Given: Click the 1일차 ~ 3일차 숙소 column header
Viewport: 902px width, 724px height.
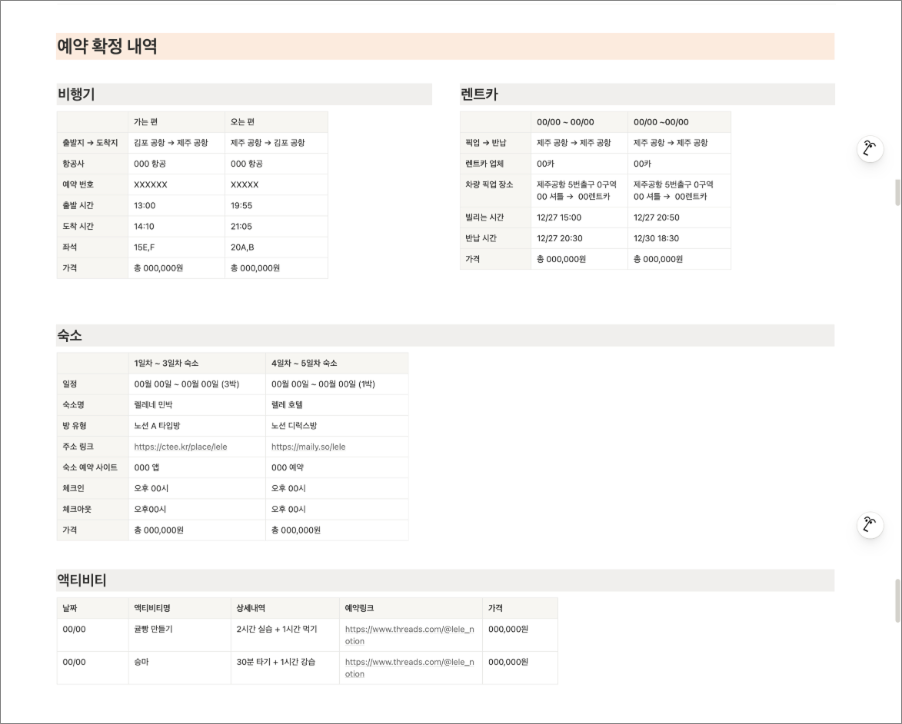Looking at the screenshot, I should tap(166, 361).
